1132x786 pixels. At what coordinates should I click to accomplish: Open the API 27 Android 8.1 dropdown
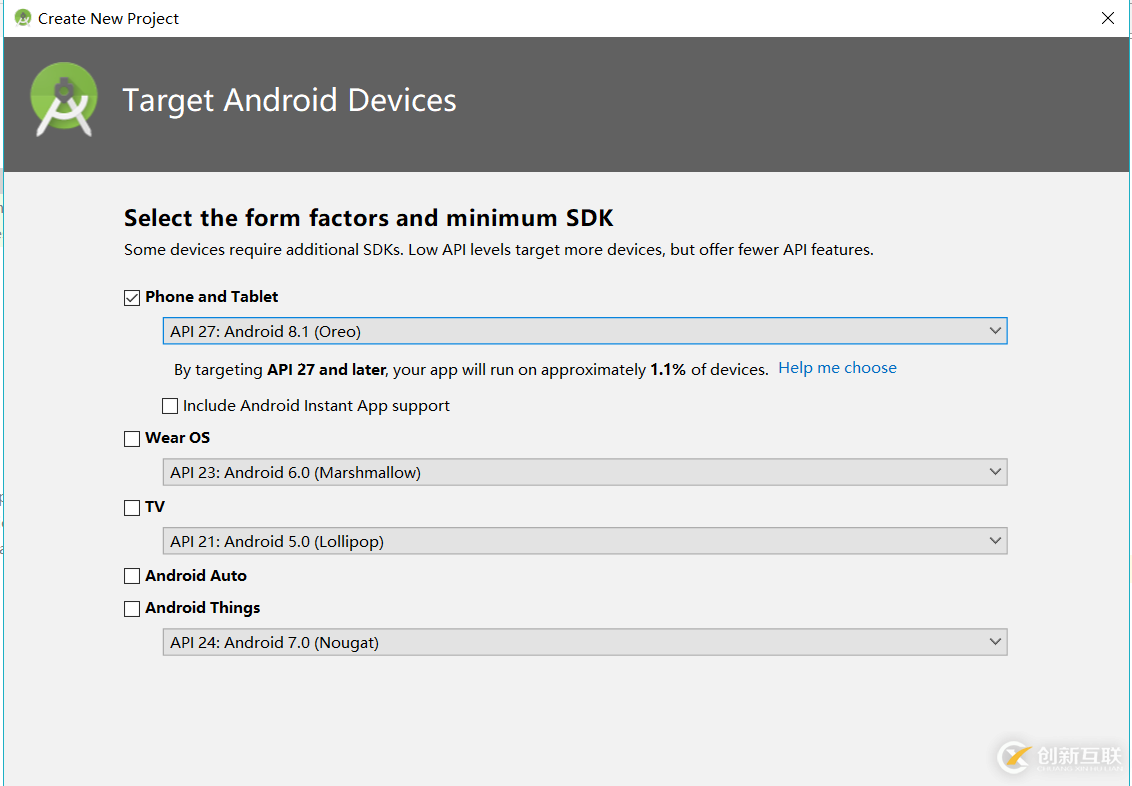click(585, 330)
